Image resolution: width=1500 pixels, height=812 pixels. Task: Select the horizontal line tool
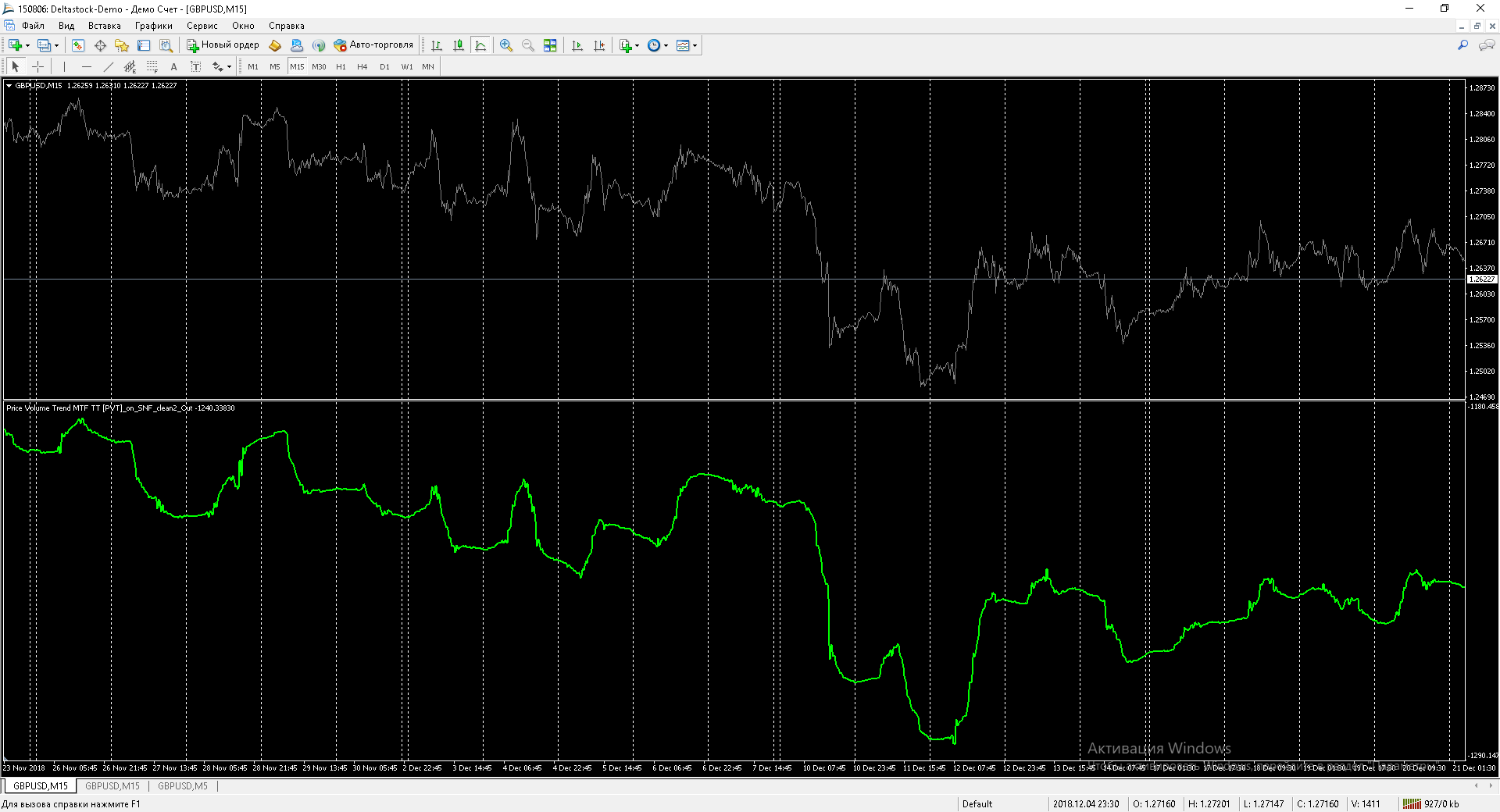[x=86, y=66]
